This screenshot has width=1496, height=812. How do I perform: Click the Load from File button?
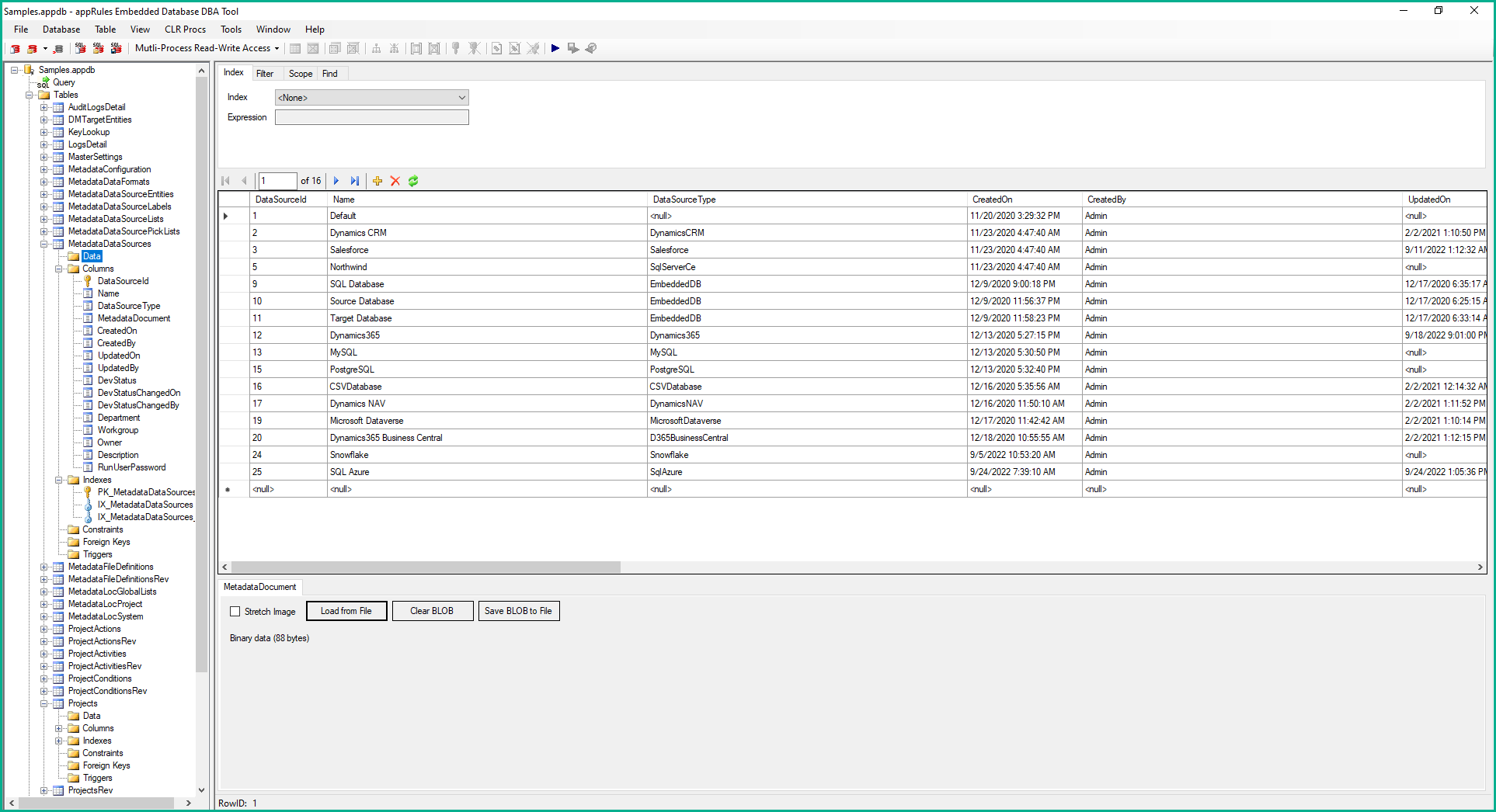[x=346, y=611]
